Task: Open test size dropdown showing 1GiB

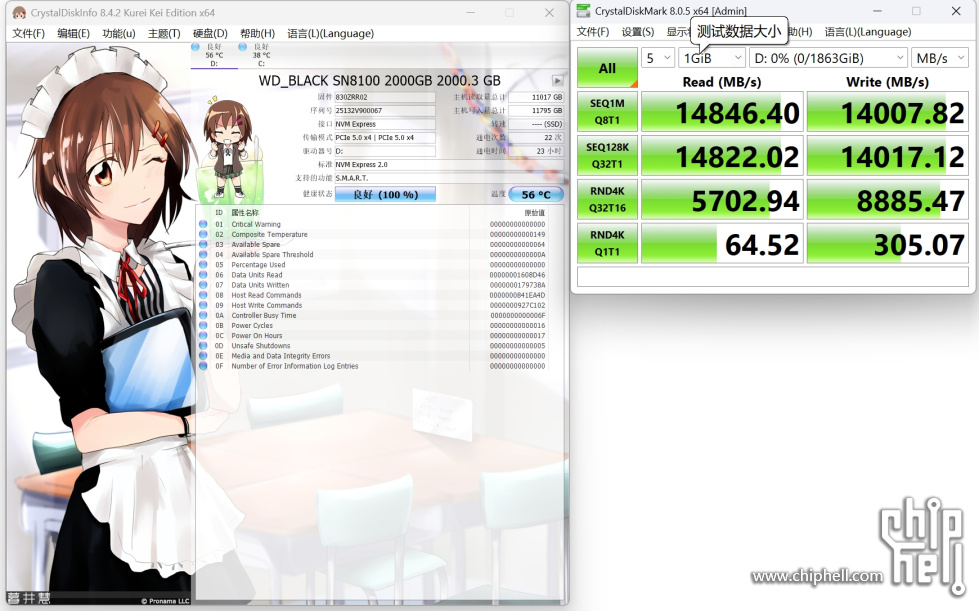Action: click(x=712, y=58)
